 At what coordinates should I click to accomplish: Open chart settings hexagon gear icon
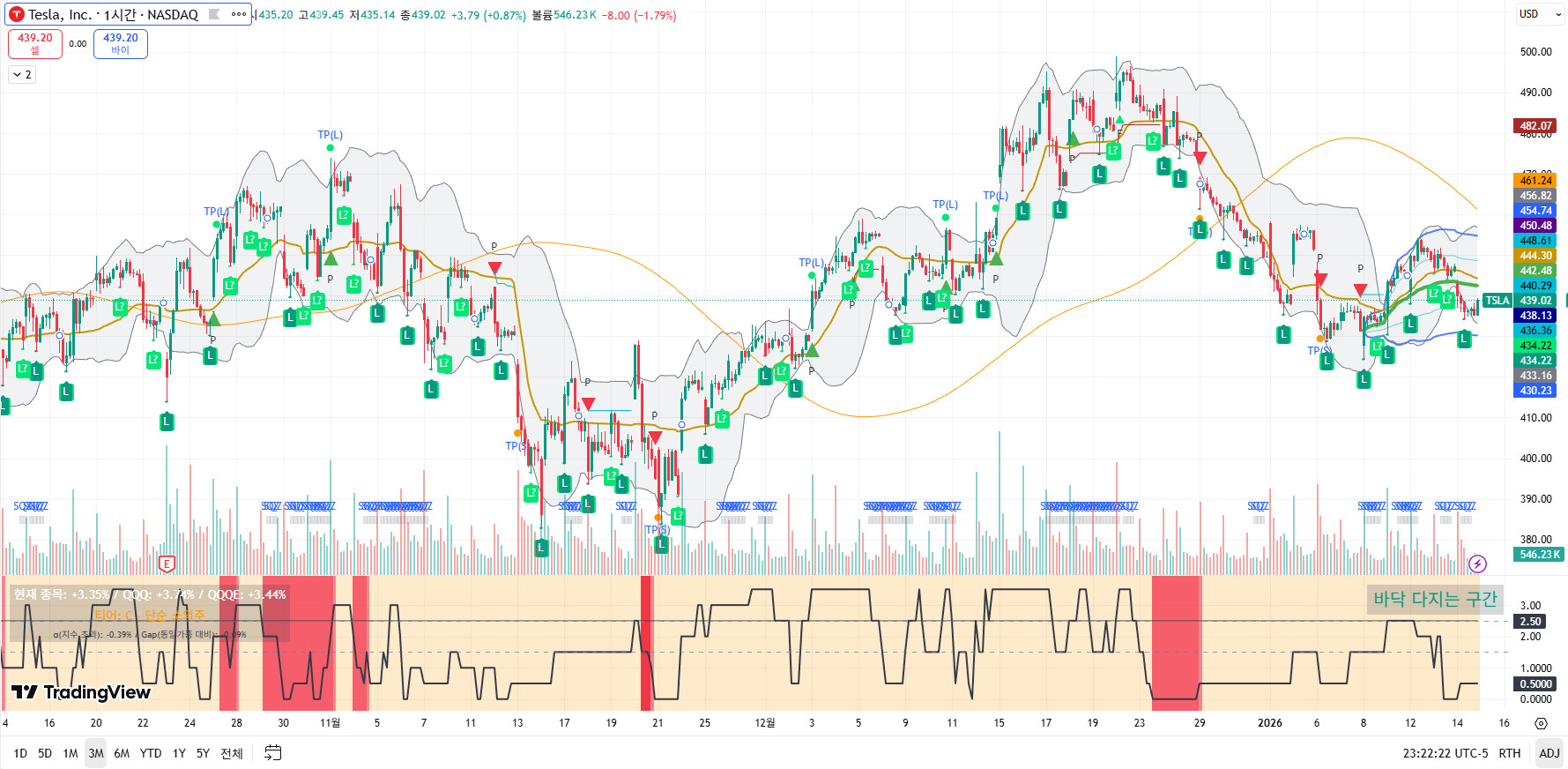pos(1541,723)
